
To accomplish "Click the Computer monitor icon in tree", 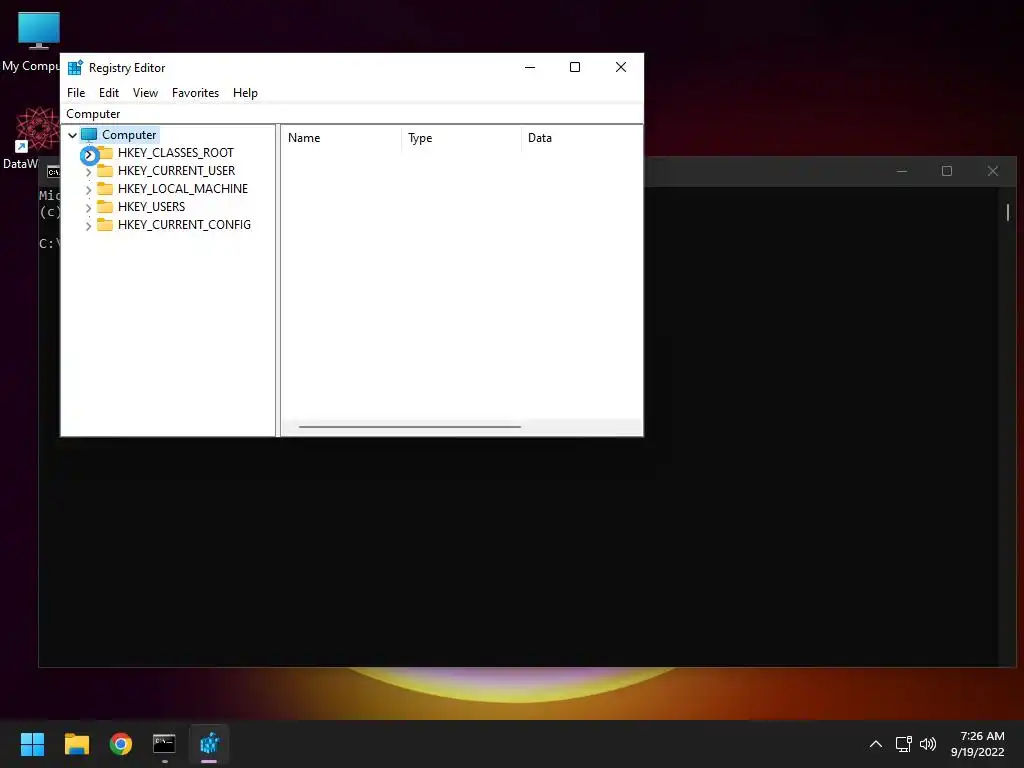I will tap(89, 135).
